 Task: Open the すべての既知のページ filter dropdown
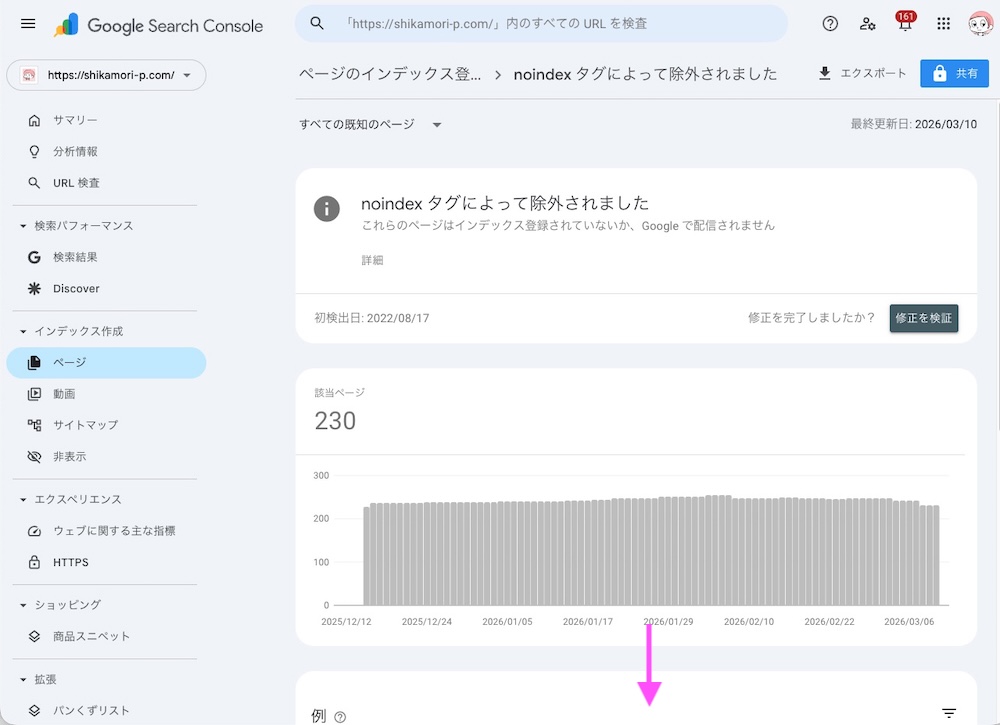coord(369,124)
